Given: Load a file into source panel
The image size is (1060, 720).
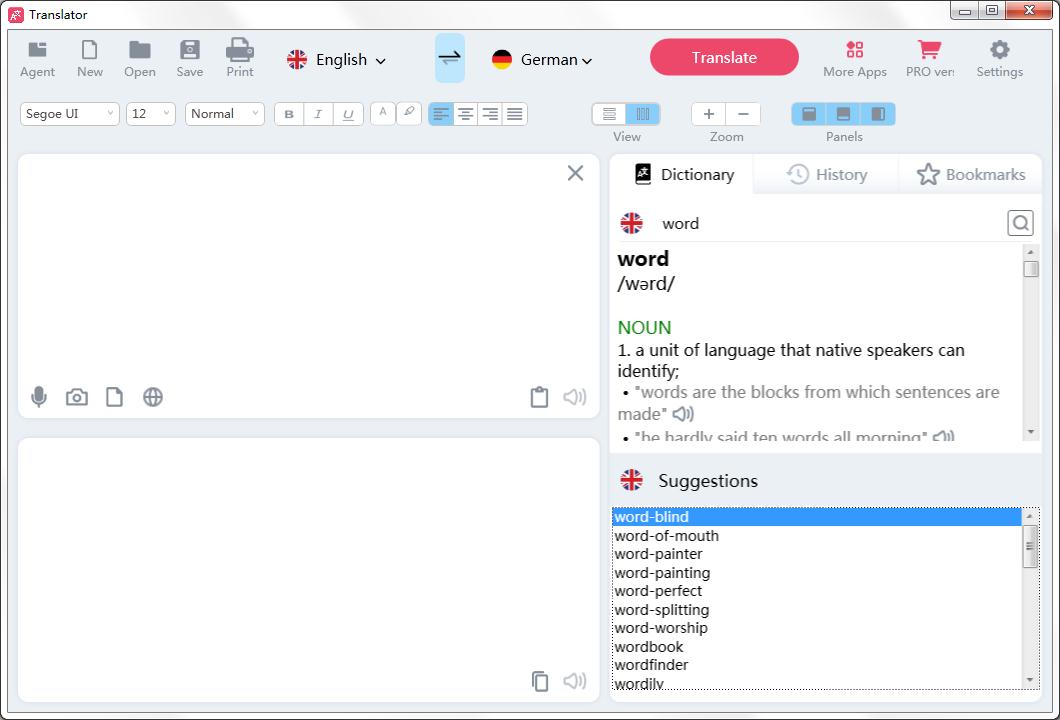Looking at the screenshot, I should click(x=114, y=397).
